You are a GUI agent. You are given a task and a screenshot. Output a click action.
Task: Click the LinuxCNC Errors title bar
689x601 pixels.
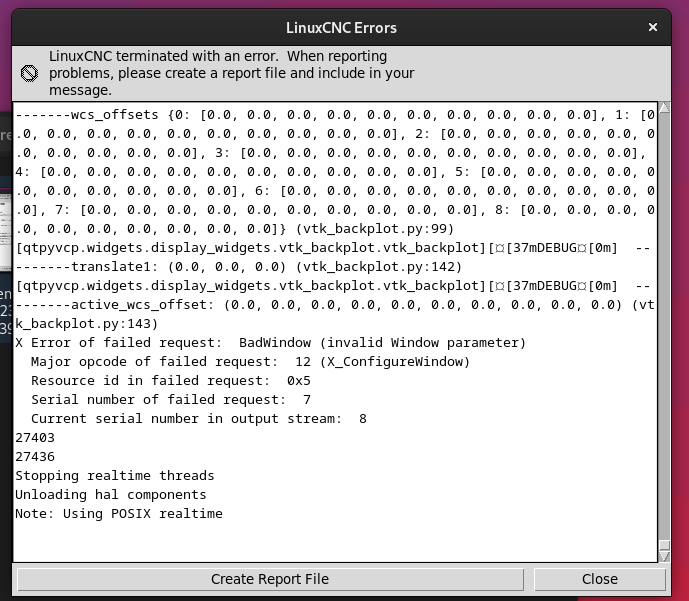pos(341,28)
